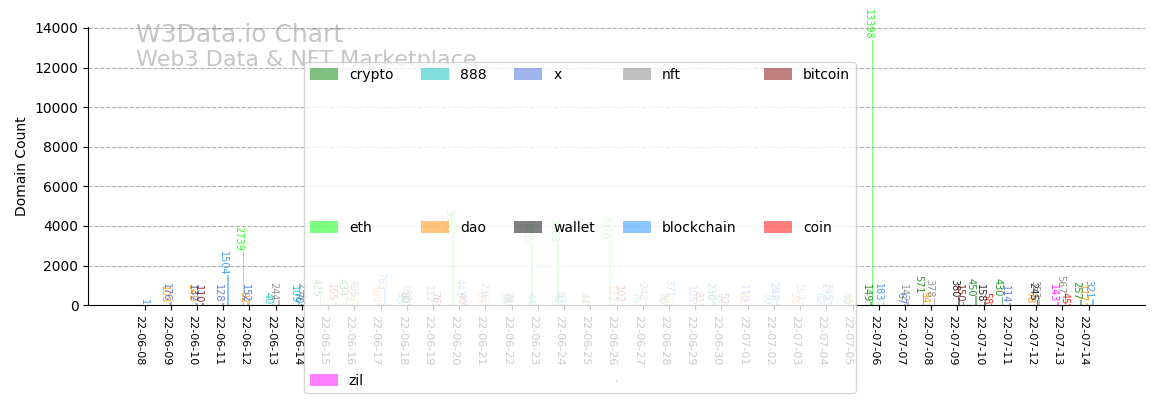The height and width of the screenshot is (400, 1160).
Task: Click the nft legend color swatch
Action: tap(637, 74)
